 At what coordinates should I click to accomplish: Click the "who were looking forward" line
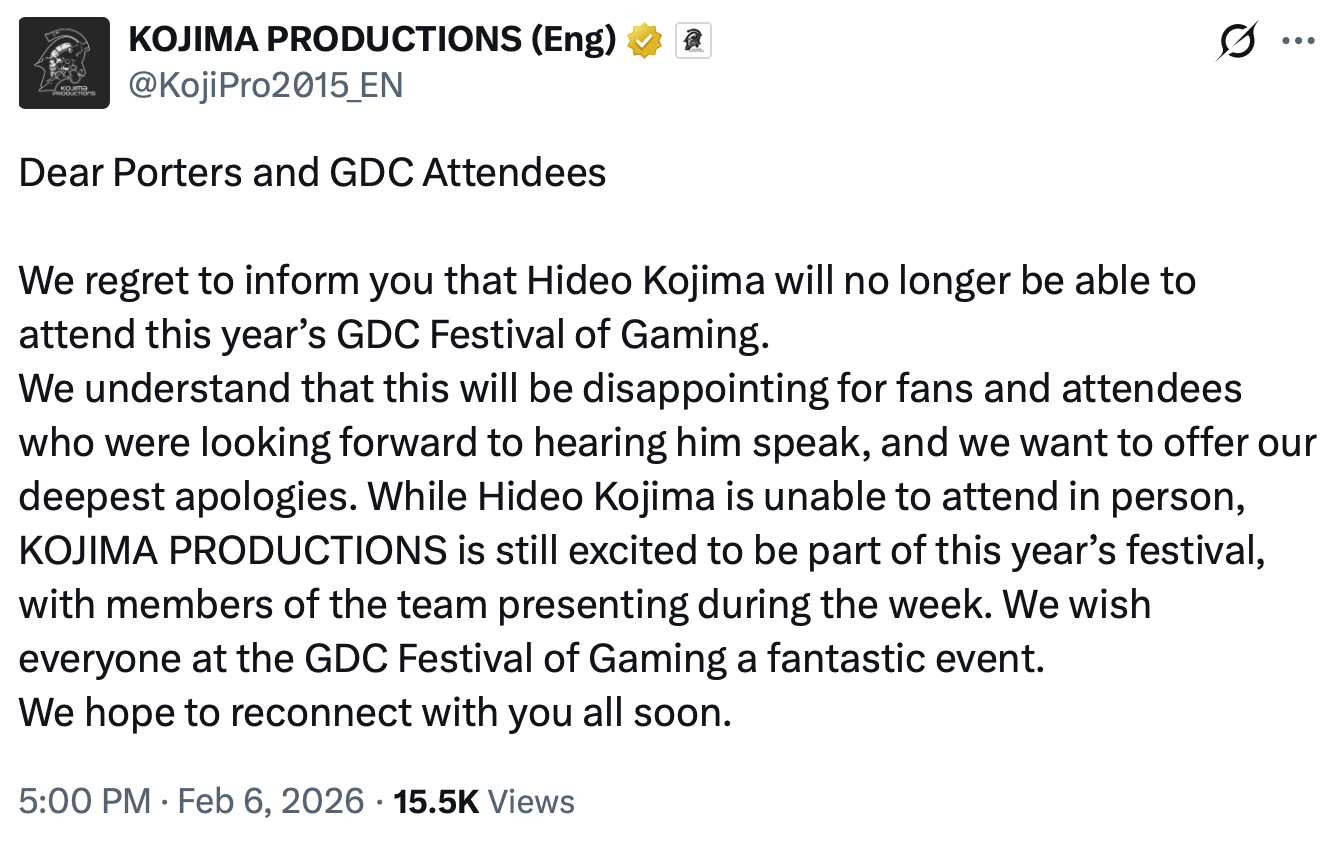(x=667, y=443)
